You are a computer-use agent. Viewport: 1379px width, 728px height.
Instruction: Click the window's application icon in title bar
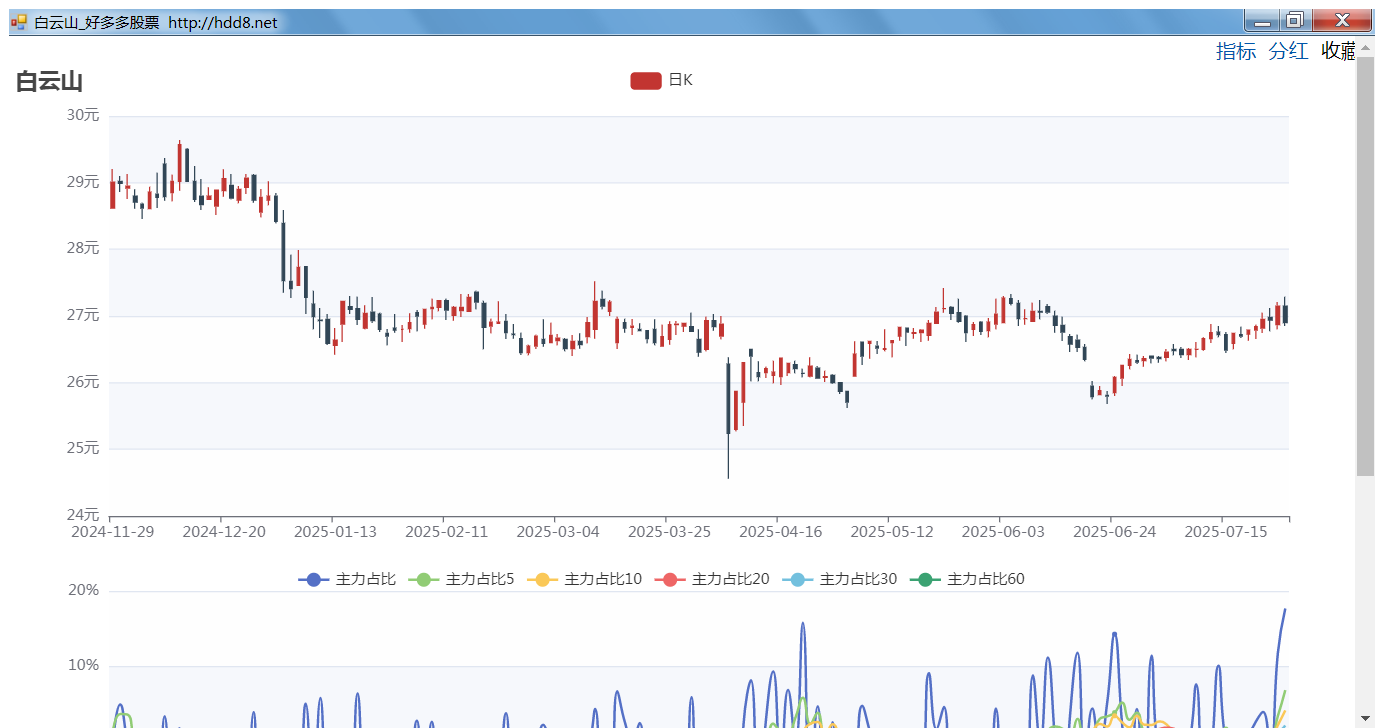19,21
